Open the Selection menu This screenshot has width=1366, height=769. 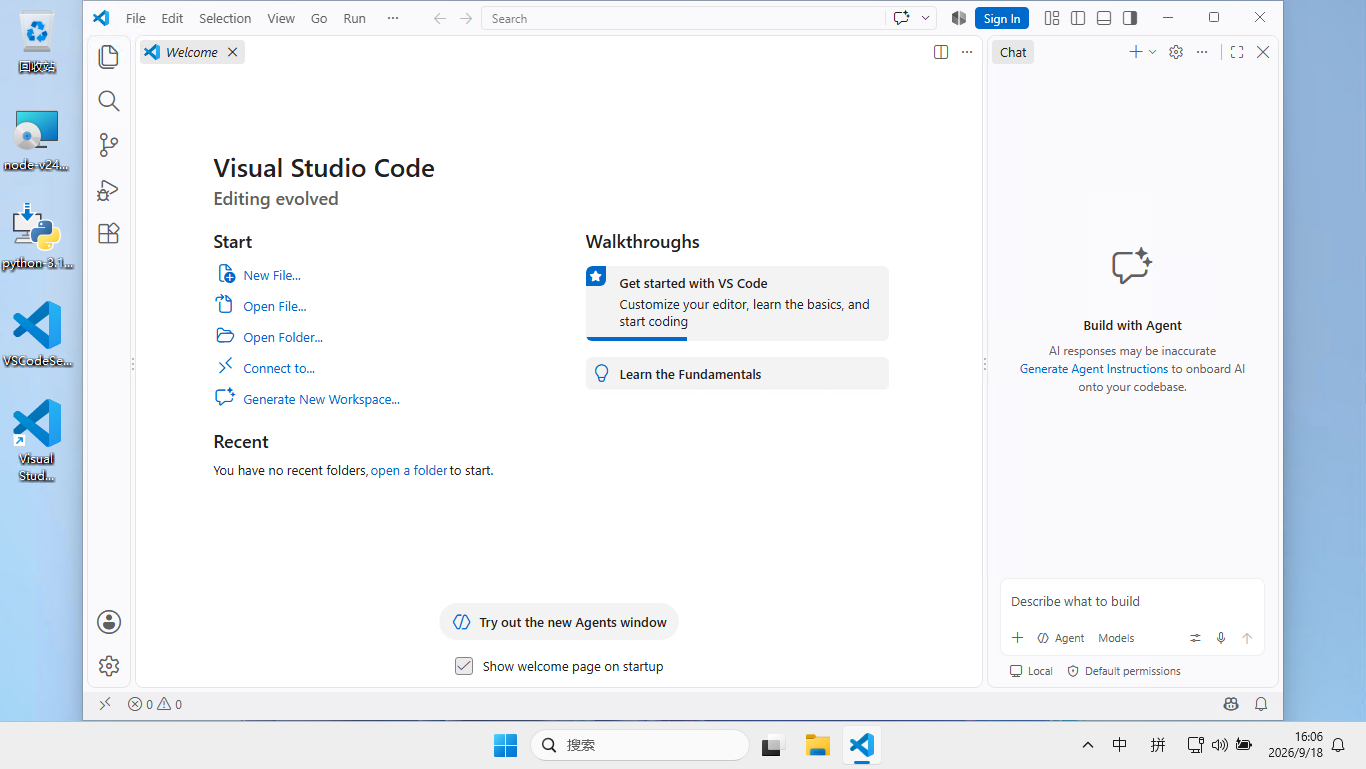225,18
